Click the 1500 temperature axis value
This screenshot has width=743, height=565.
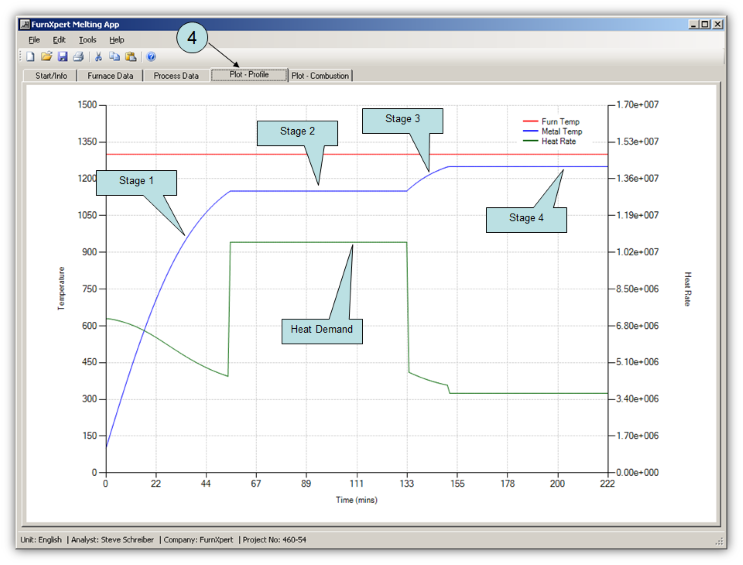click(87, 105)
